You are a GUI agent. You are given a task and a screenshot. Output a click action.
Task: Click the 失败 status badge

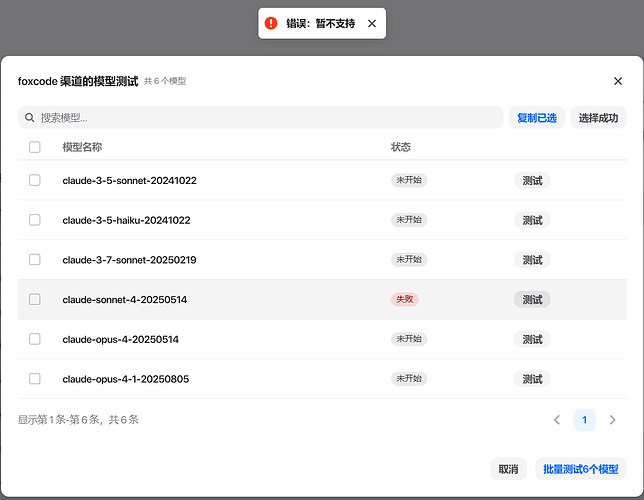405,299
